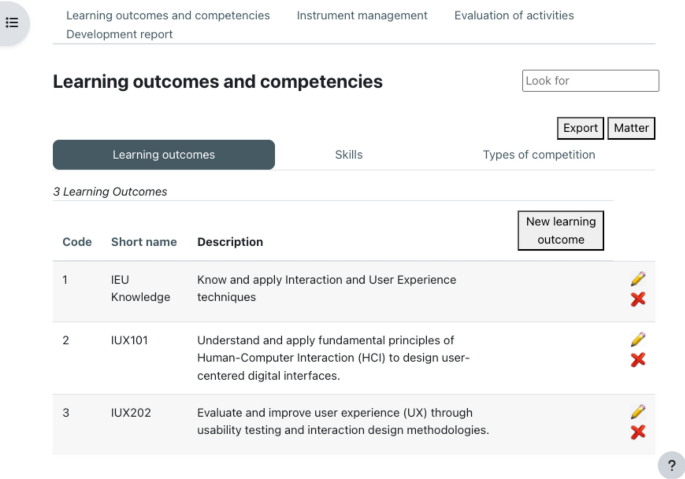The image size is (685, 479).
Task: Select the IUX101 short name cell
Action: [x=129, y=340]
